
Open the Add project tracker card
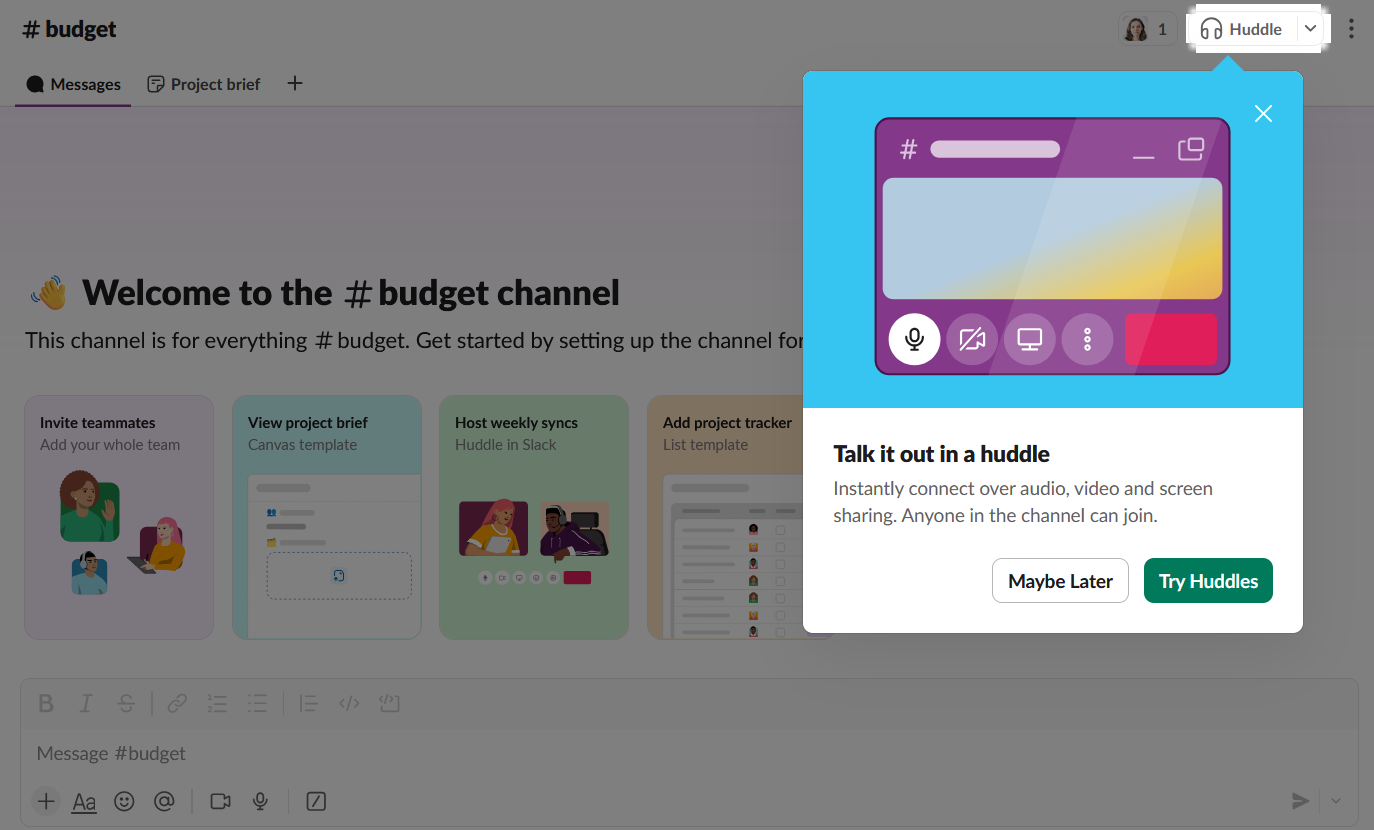(725, 517)
